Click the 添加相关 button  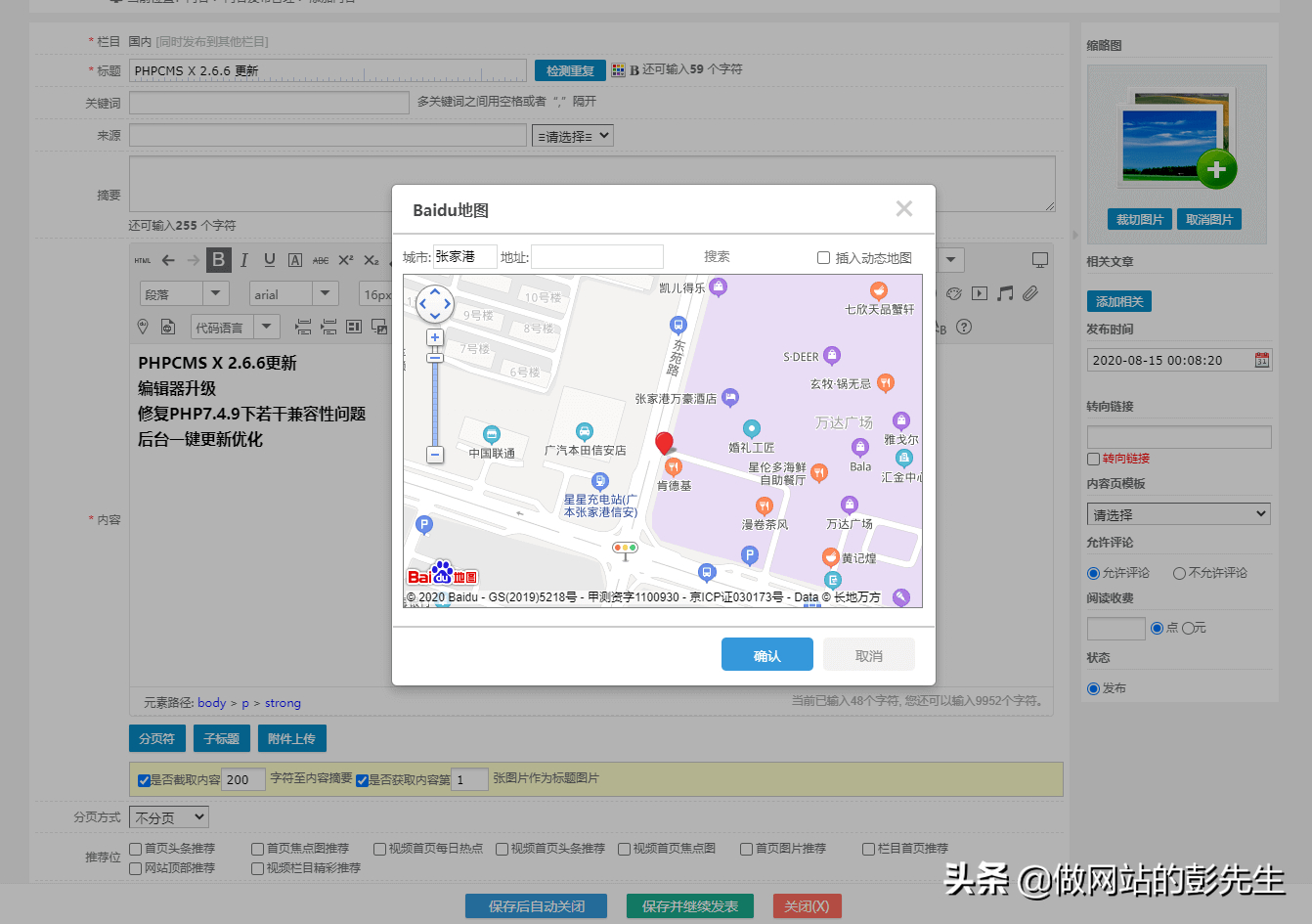(1119, 301)
